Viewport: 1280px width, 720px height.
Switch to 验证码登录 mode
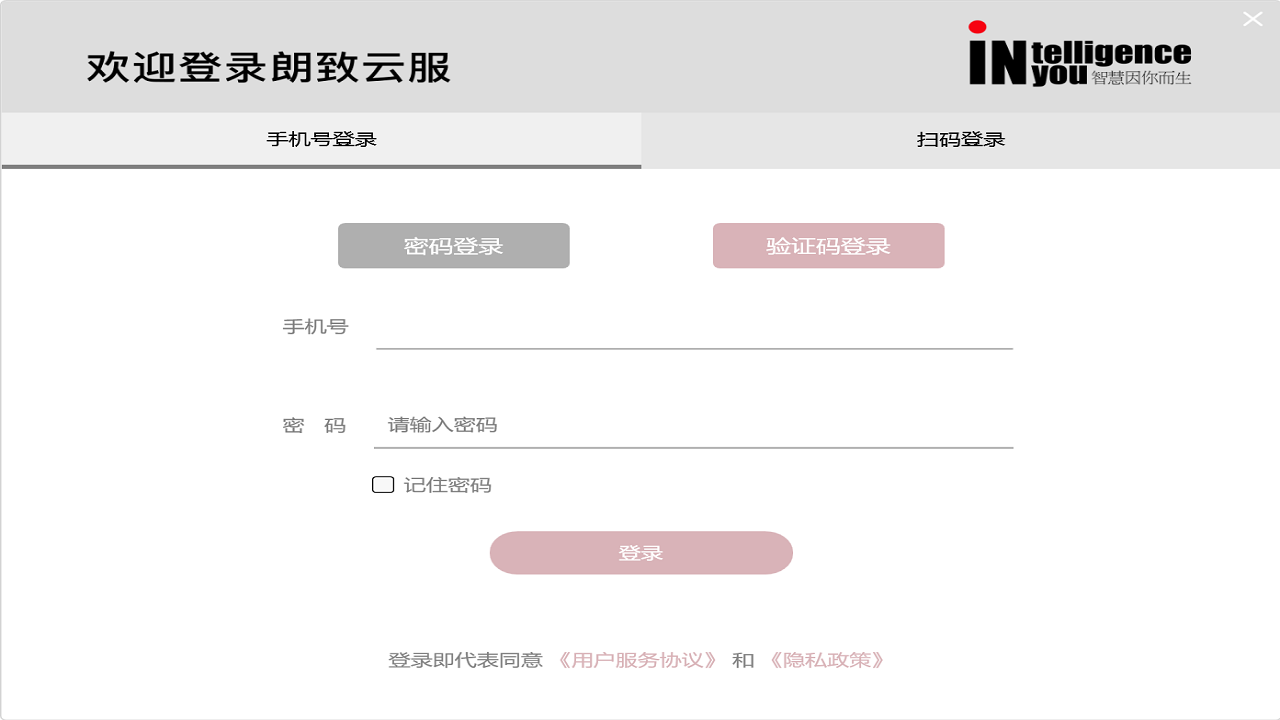click(x=827, y=245)
